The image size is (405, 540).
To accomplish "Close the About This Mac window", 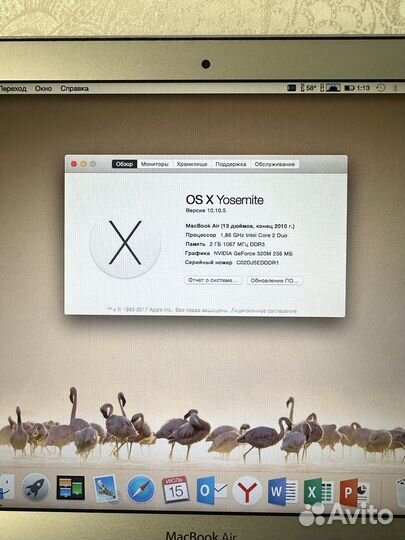I will tap(74, 164).
